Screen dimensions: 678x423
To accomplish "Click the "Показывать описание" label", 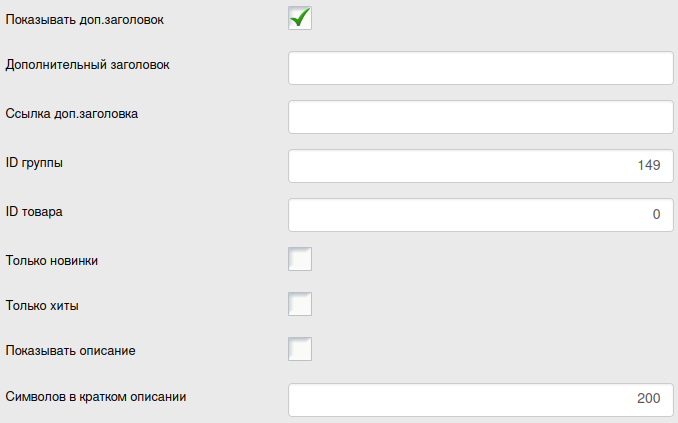I will pos(70,351).
